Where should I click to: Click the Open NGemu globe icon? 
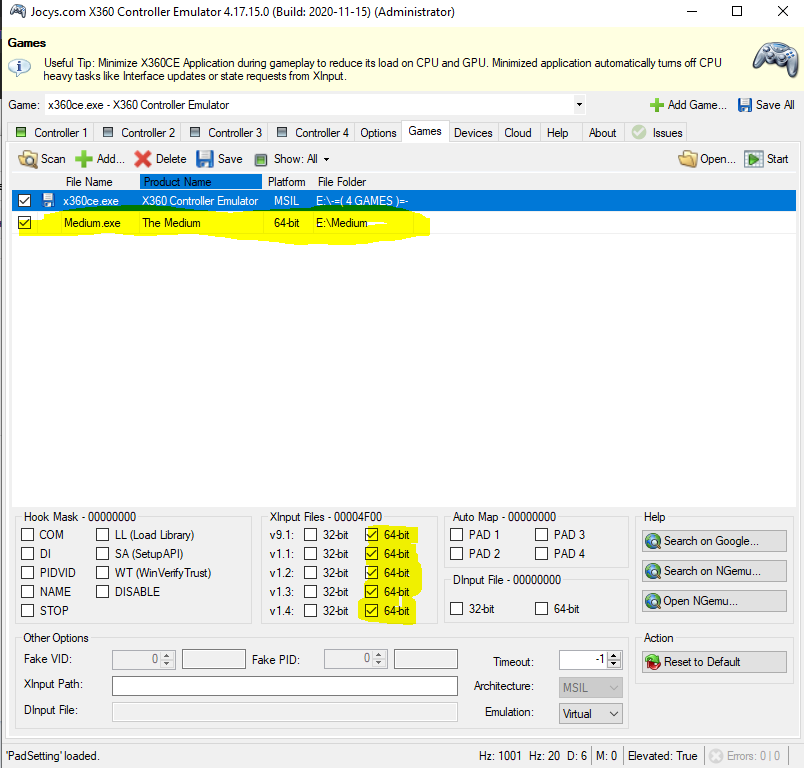point(653,601)
